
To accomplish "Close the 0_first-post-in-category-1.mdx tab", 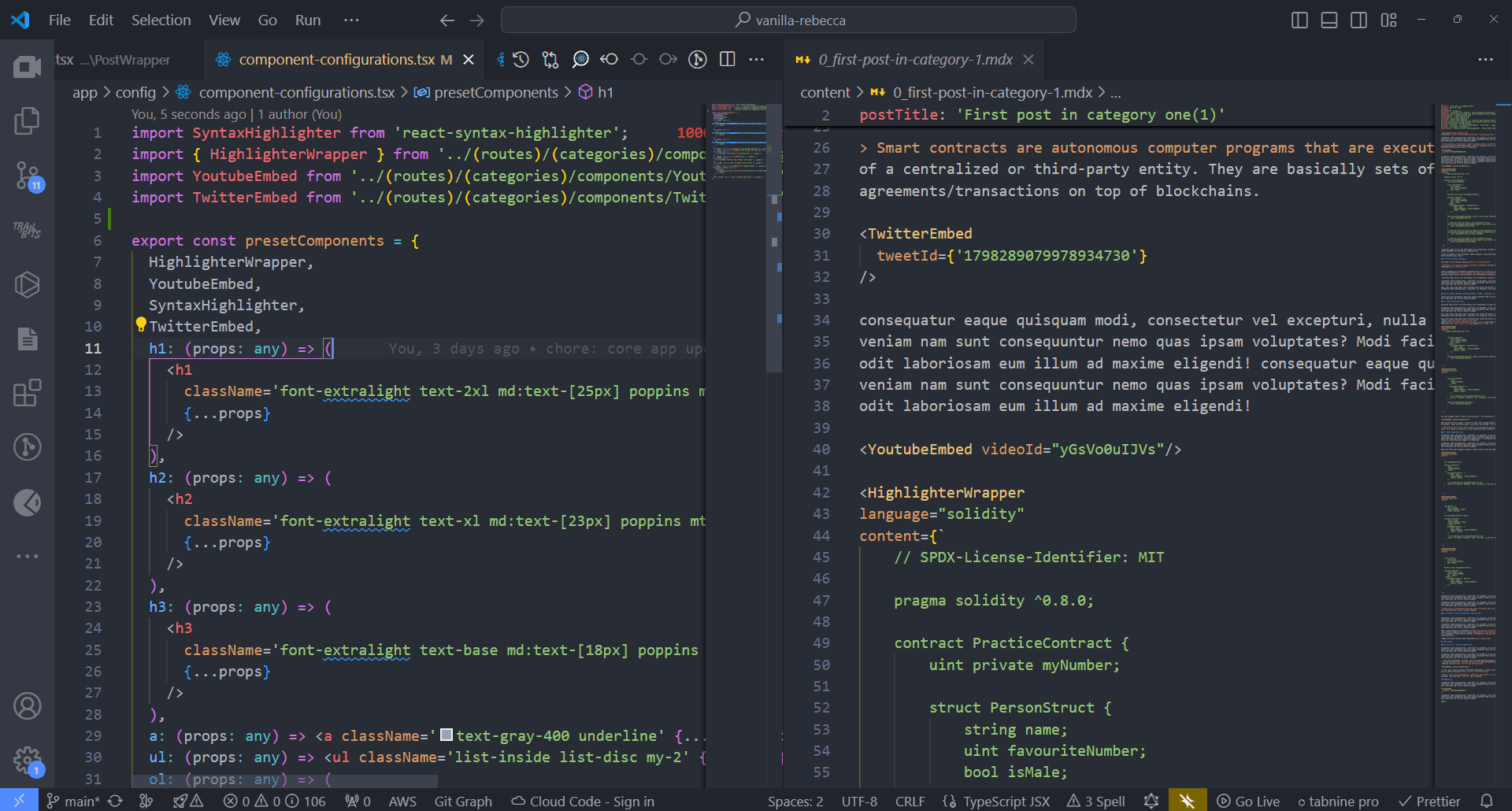I will click(x=1028, y=59).
